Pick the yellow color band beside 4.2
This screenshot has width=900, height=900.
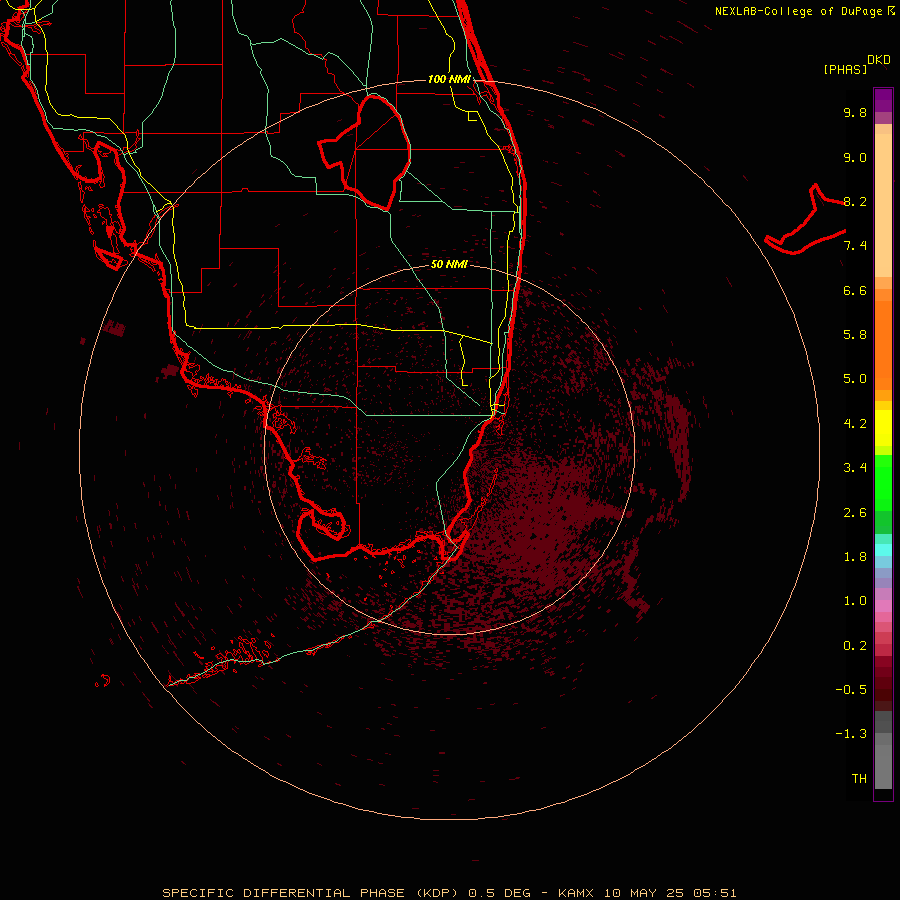pyautogui.click(x=883, y=428)
